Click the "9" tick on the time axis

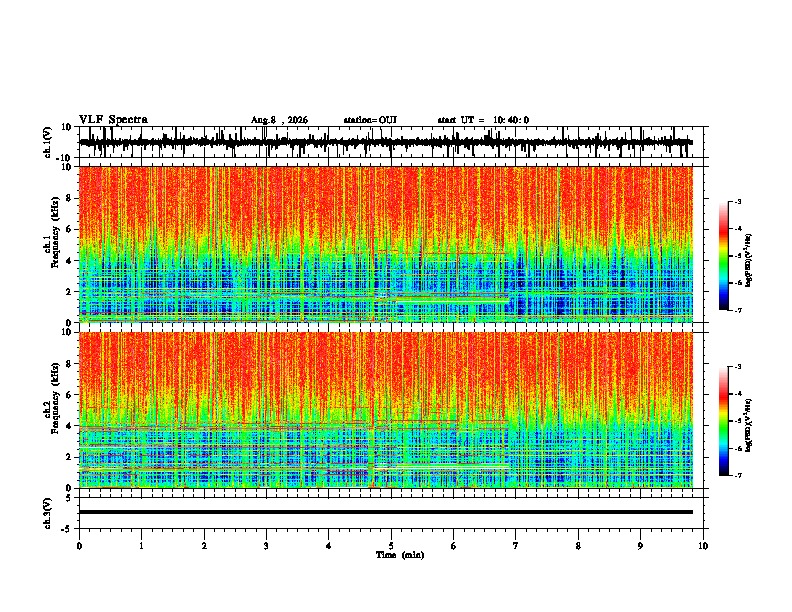coord(640,546)
